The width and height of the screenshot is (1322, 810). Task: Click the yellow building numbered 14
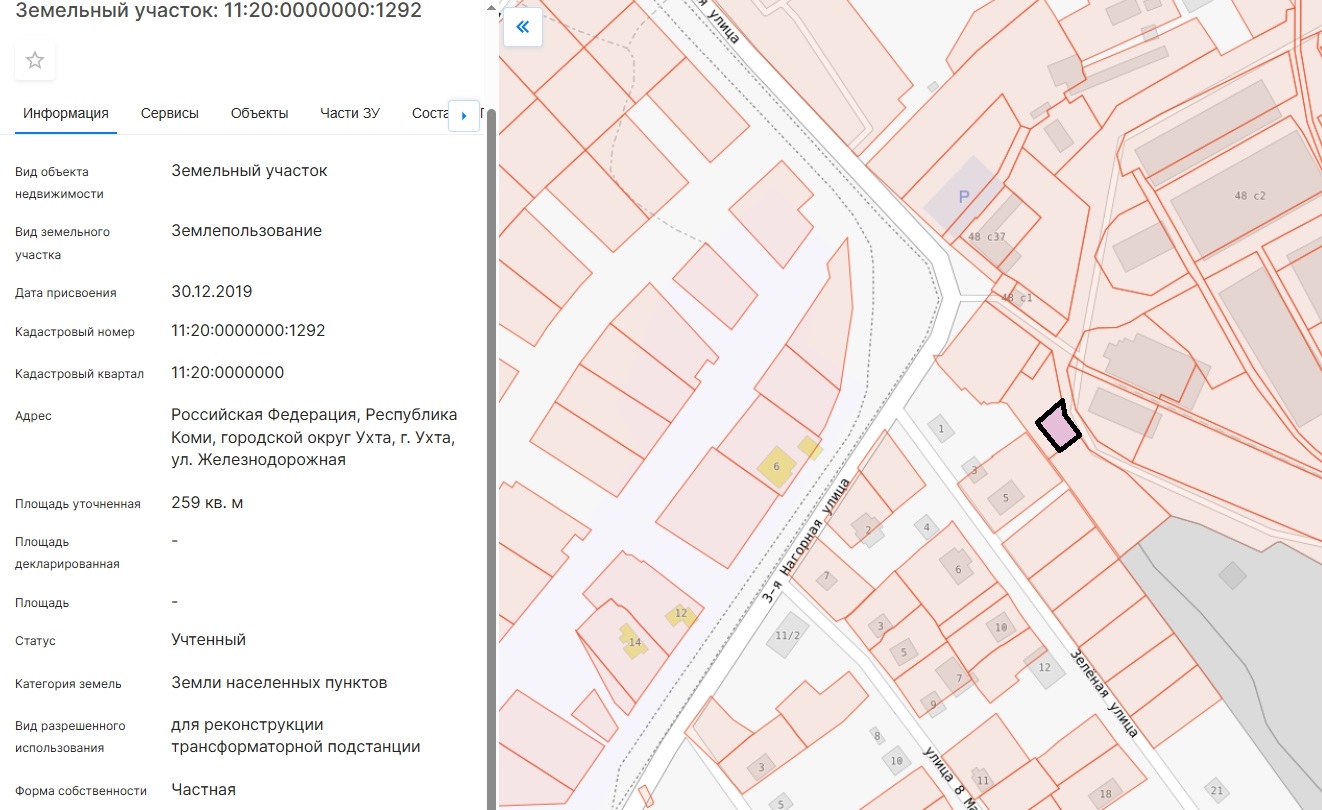[x=633, y=641]
